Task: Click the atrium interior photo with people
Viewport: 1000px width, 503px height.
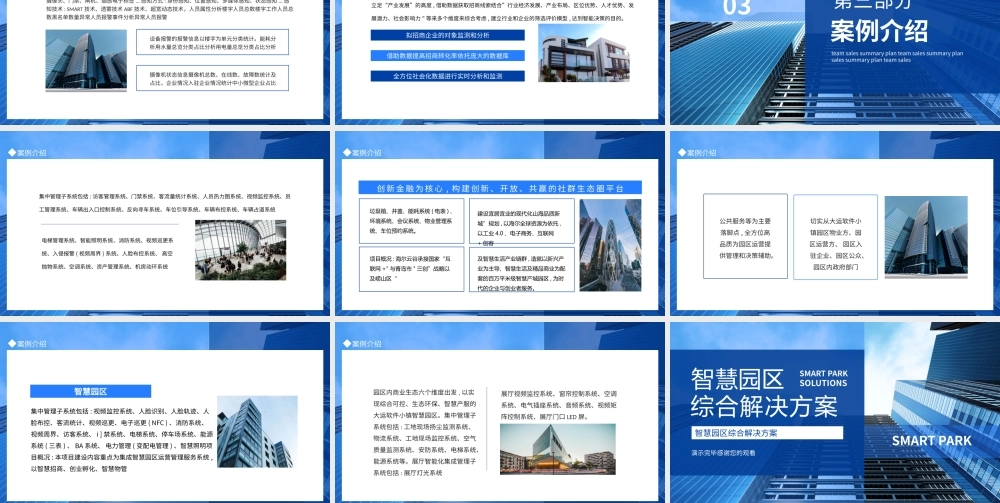Action: [x=240, y=250]
